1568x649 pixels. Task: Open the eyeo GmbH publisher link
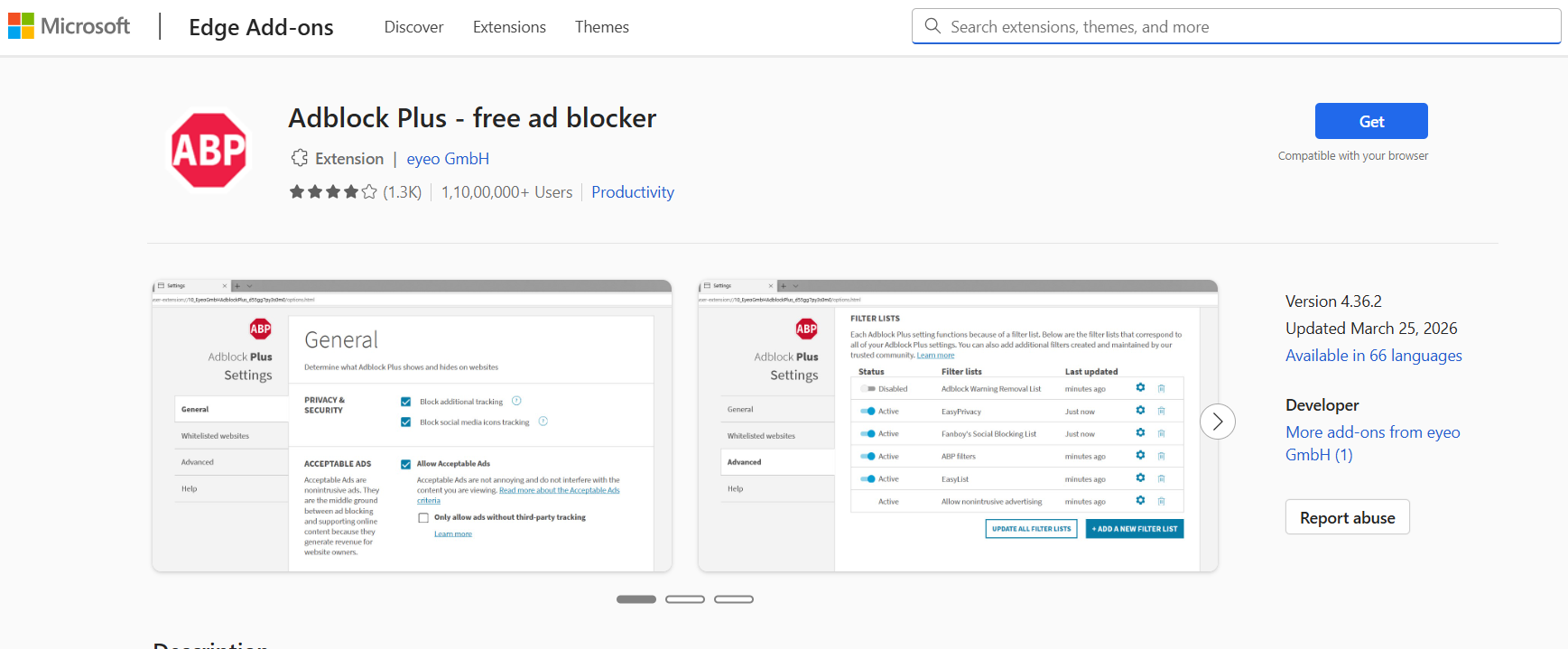[448, 159]
